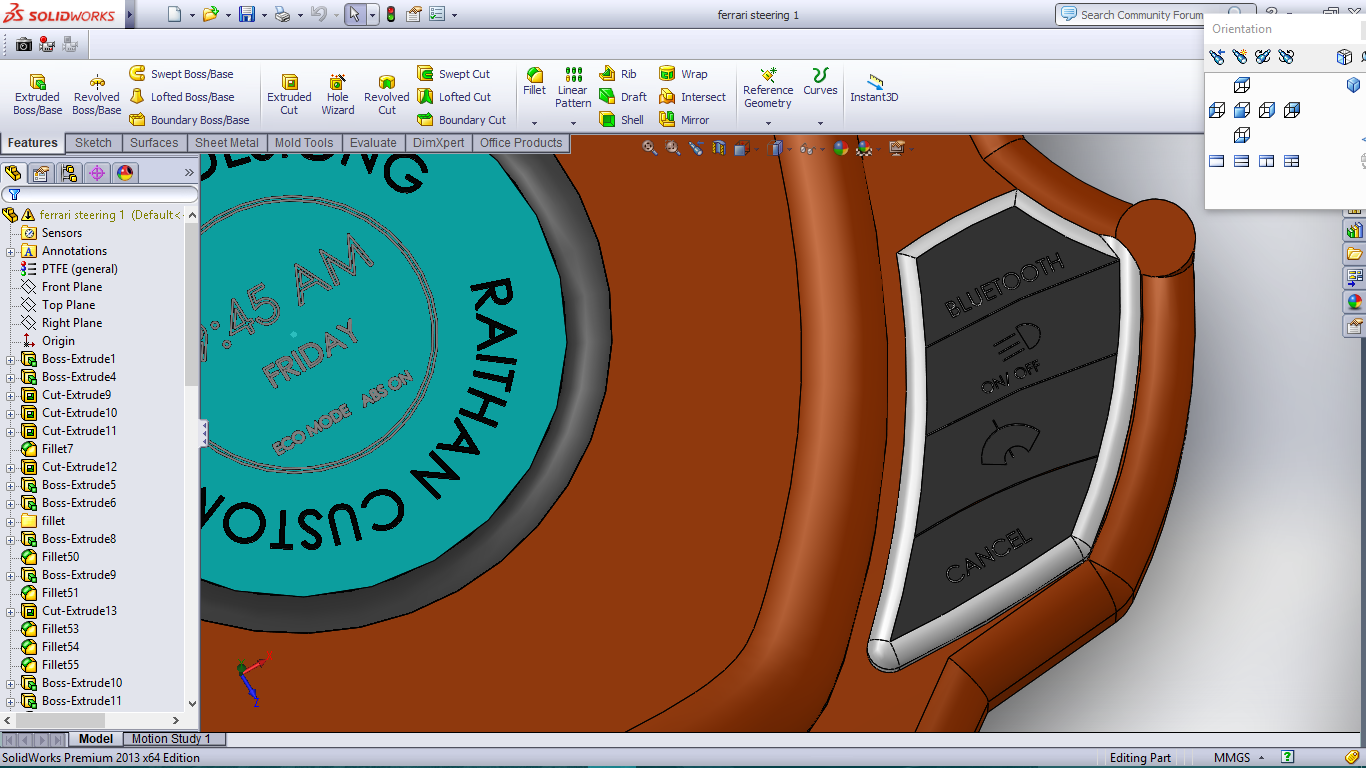Open dropdown arrow beside Save

click(264, 15)
